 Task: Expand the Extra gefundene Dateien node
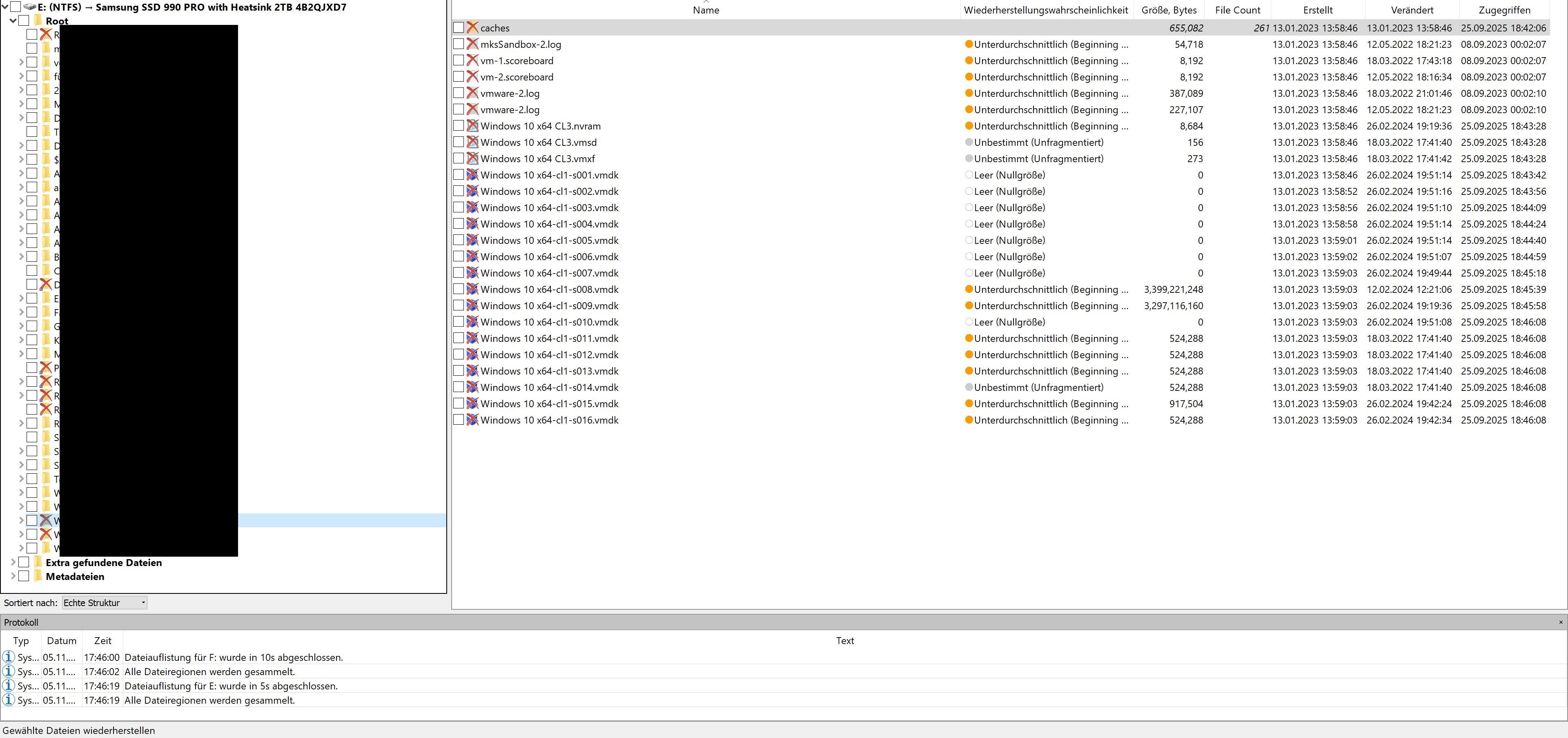13,563
